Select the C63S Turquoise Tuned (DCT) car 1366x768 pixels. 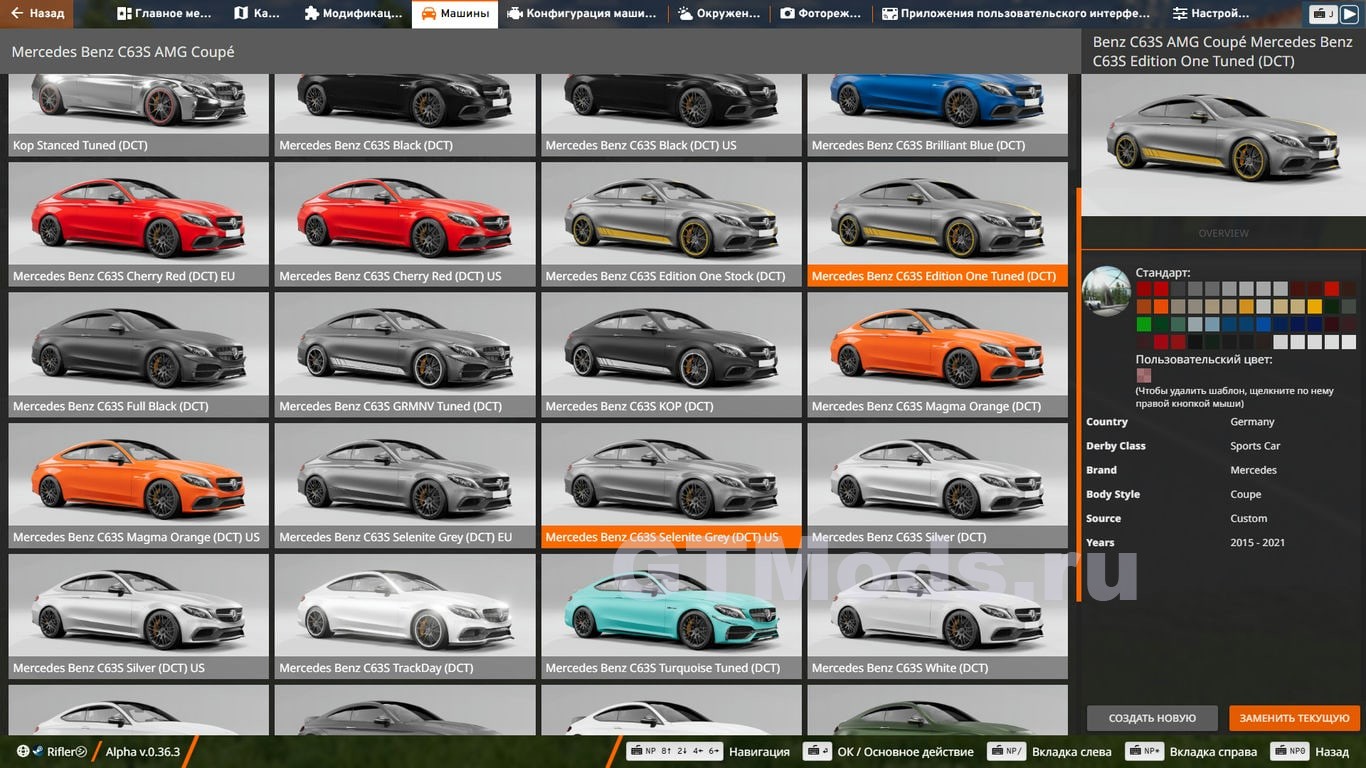tap(671, 617)
